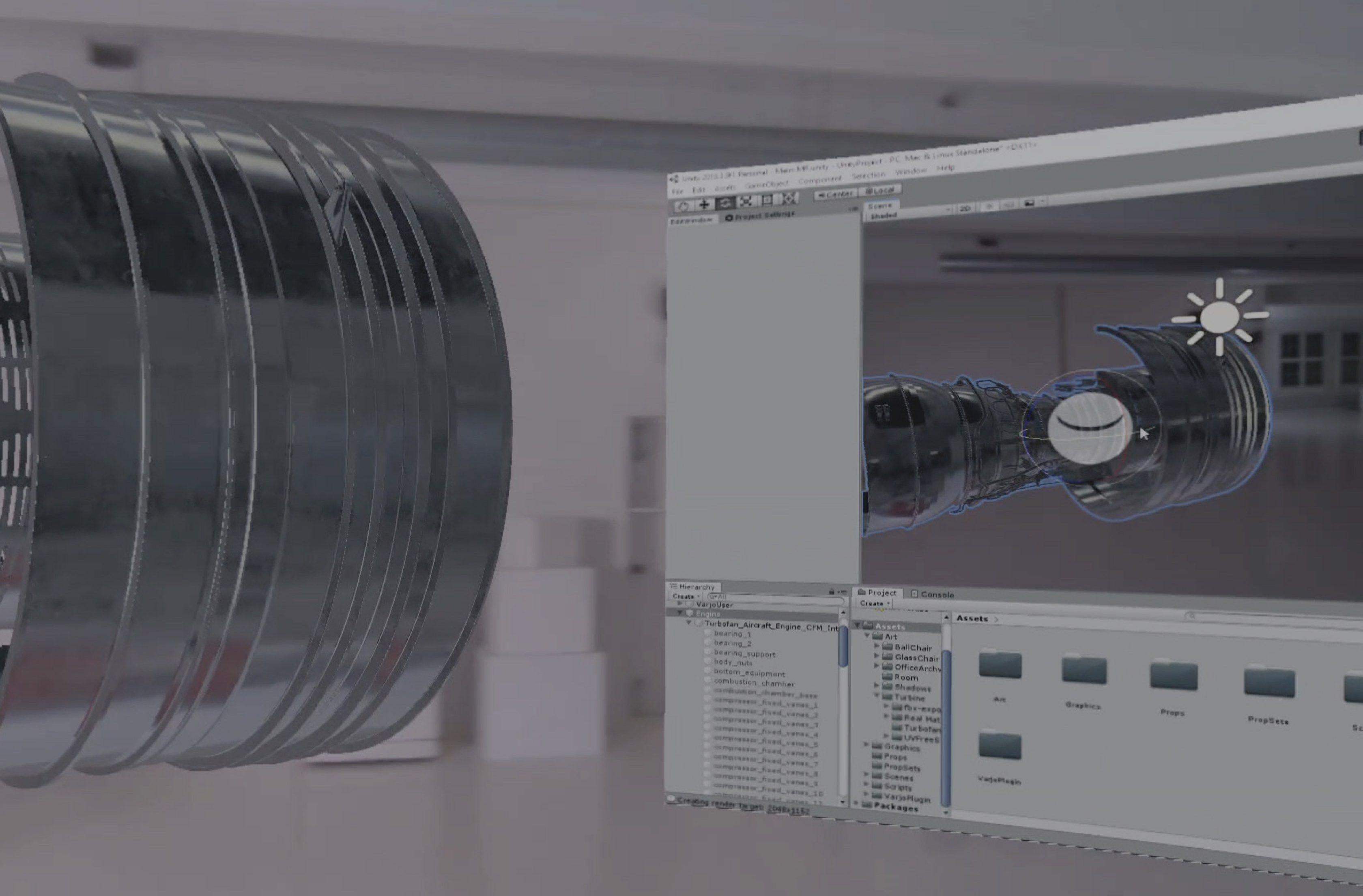Collapse the Assets folder in Project tree
The image size is (1363, 896).
[858, 625]
